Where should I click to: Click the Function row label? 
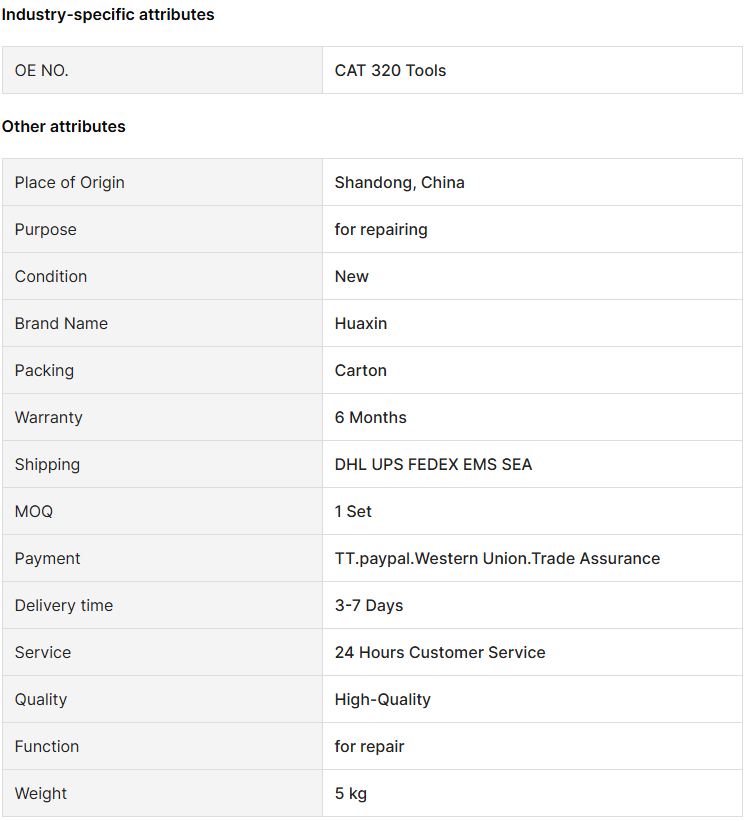coord(47,746)
